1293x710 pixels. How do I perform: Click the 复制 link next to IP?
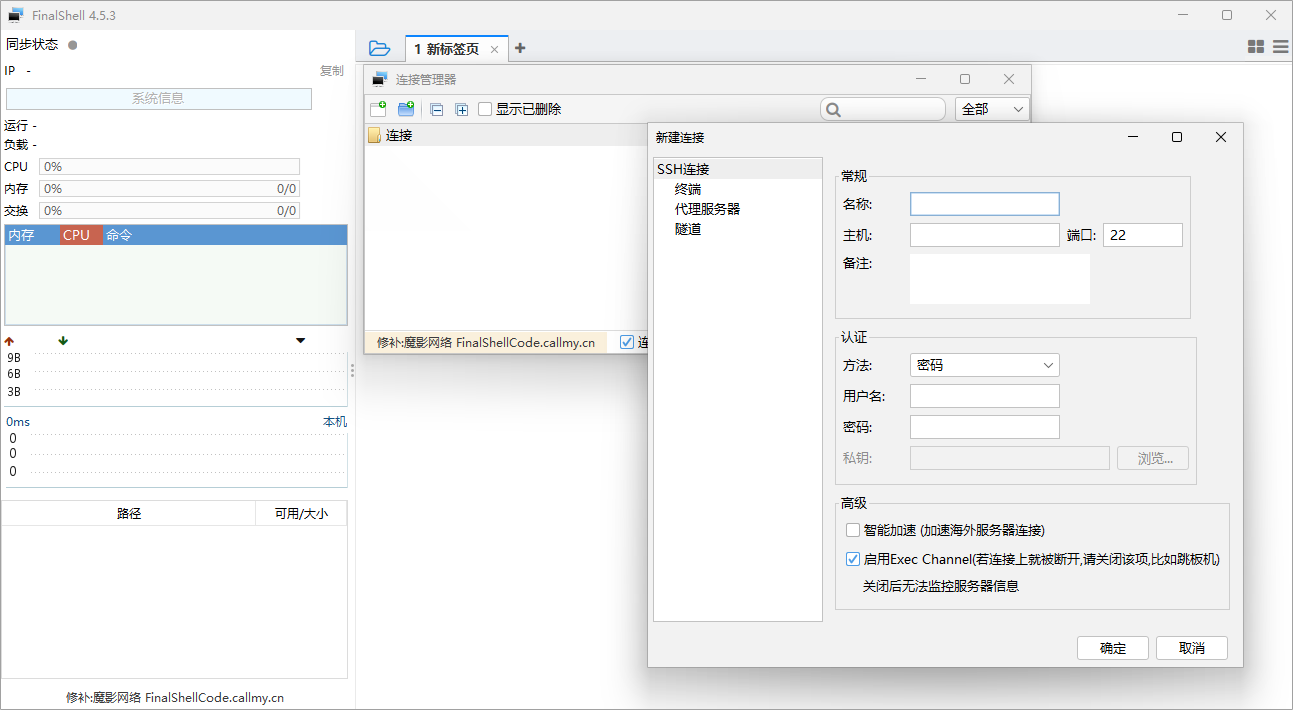click(x=331, y=71)
